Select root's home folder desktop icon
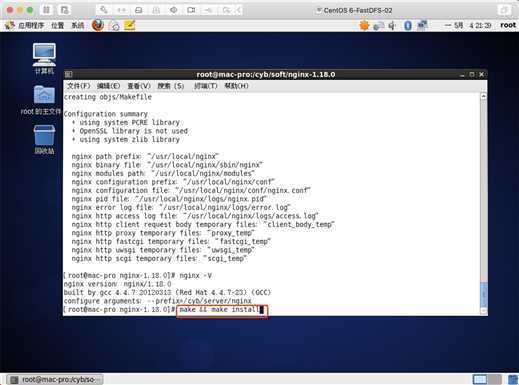The image size is (519, 385). coord(42,100)
